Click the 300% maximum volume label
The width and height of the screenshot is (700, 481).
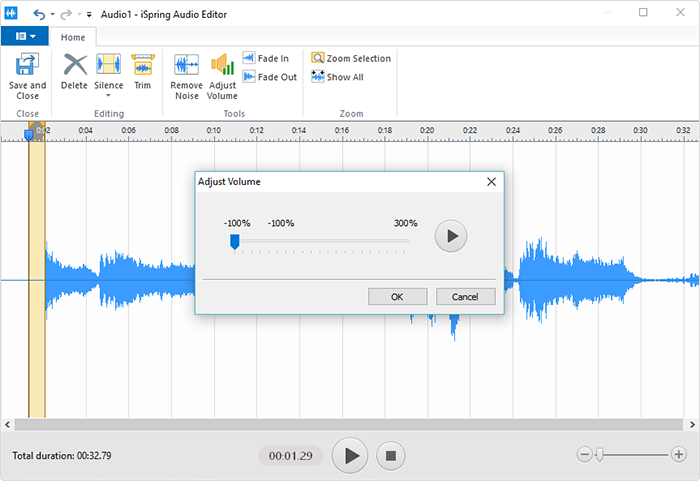(405, 223)
